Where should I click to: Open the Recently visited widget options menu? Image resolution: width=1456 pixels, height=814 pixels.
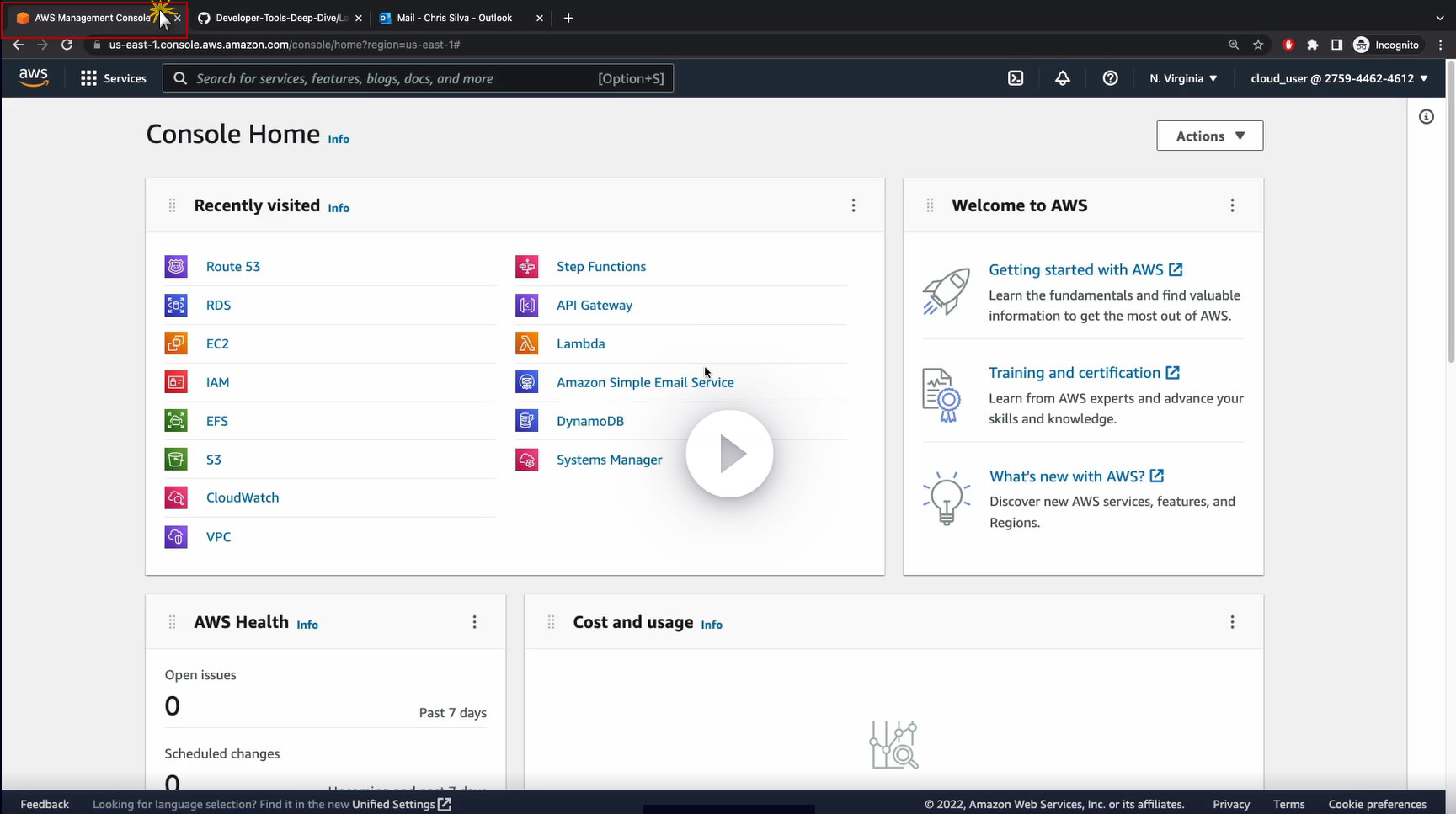pyautogui.click(x=853, y=205)
